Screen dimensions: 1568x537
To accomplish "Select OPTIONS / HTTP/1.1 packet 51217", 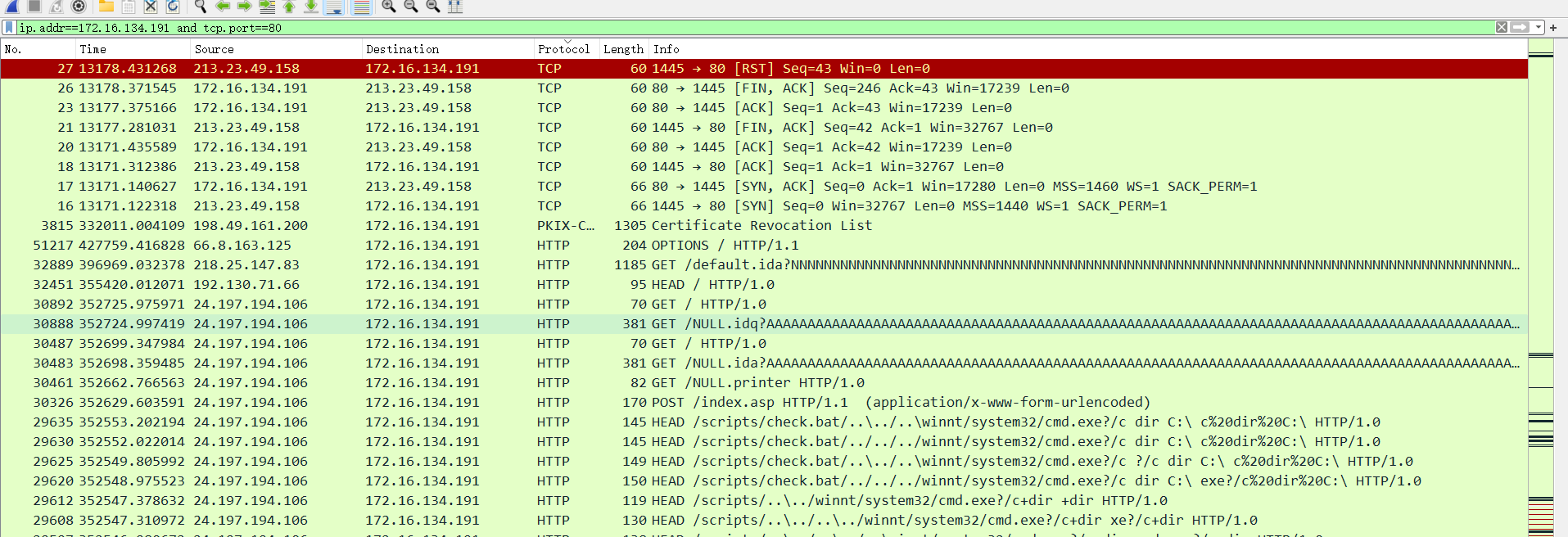I will [764, 246].
